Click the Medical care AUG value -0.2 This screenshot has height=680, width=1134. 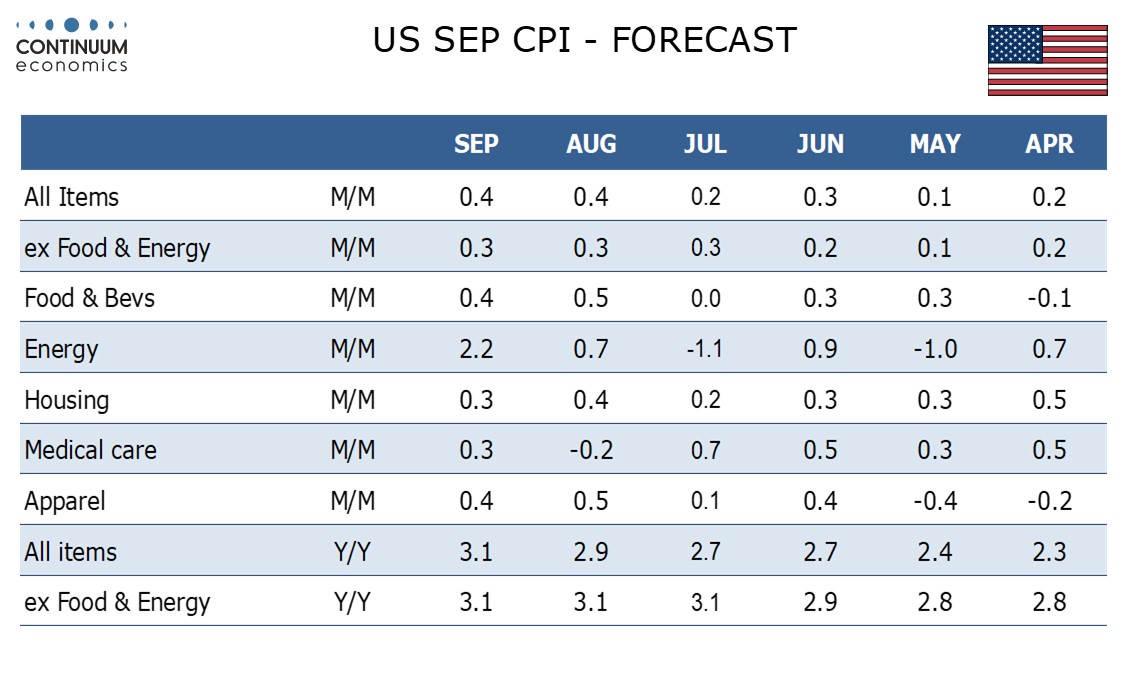point(591,450)
